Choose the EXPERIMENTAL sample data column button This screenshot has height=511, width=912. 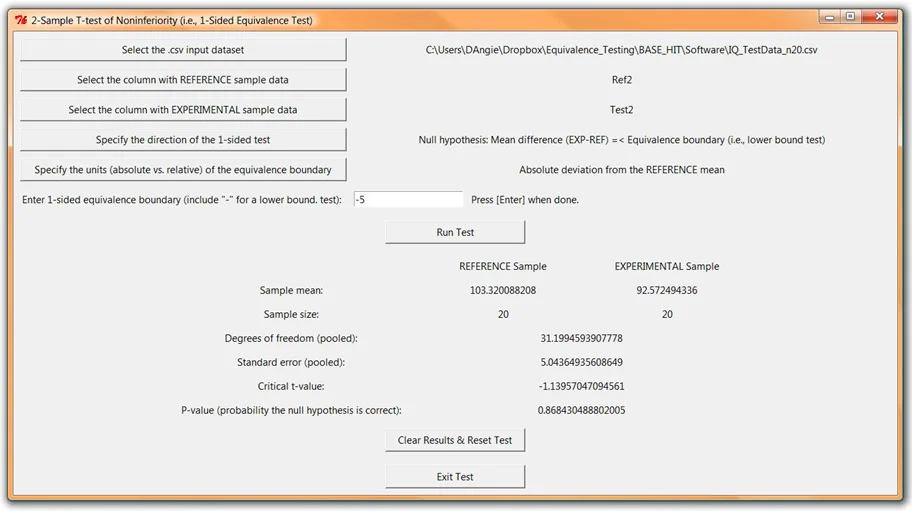tap(183, 110)
